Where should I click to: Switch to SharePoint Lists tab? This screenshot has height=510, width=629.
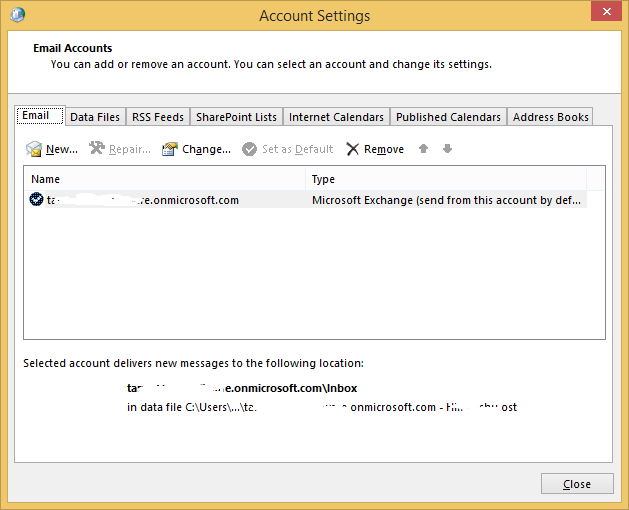[x=236, y=117]
